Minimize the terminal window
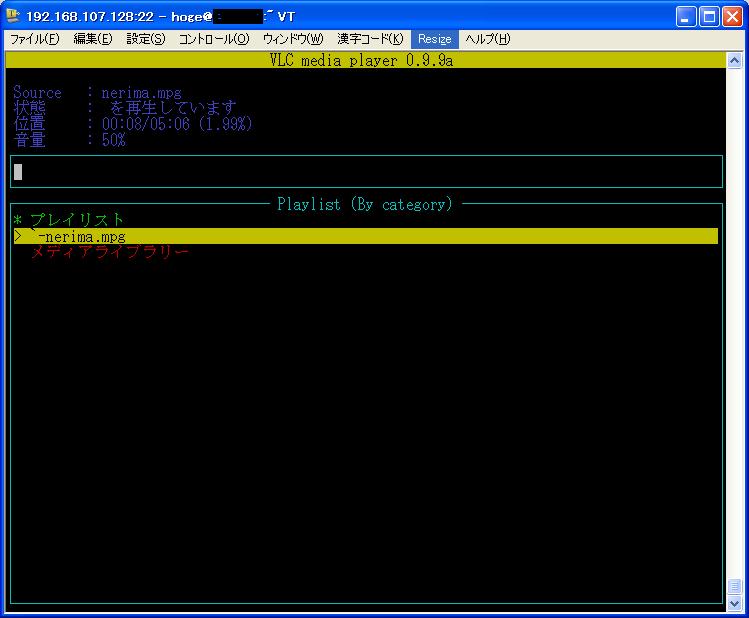 pyautogui.click(x=685, y=17)
